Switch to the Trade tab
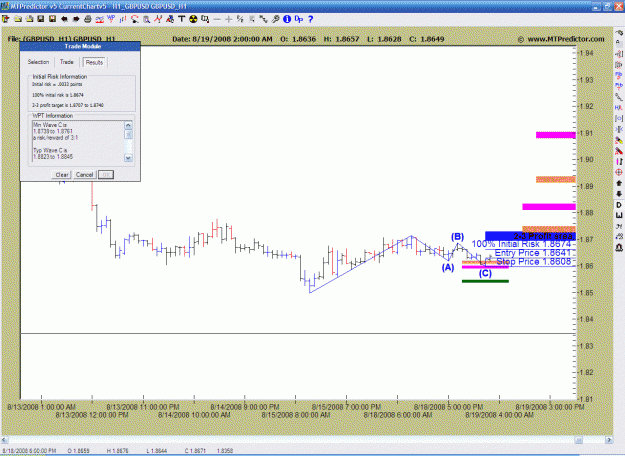This screenshot has height=456, width=625. [67, 62]
